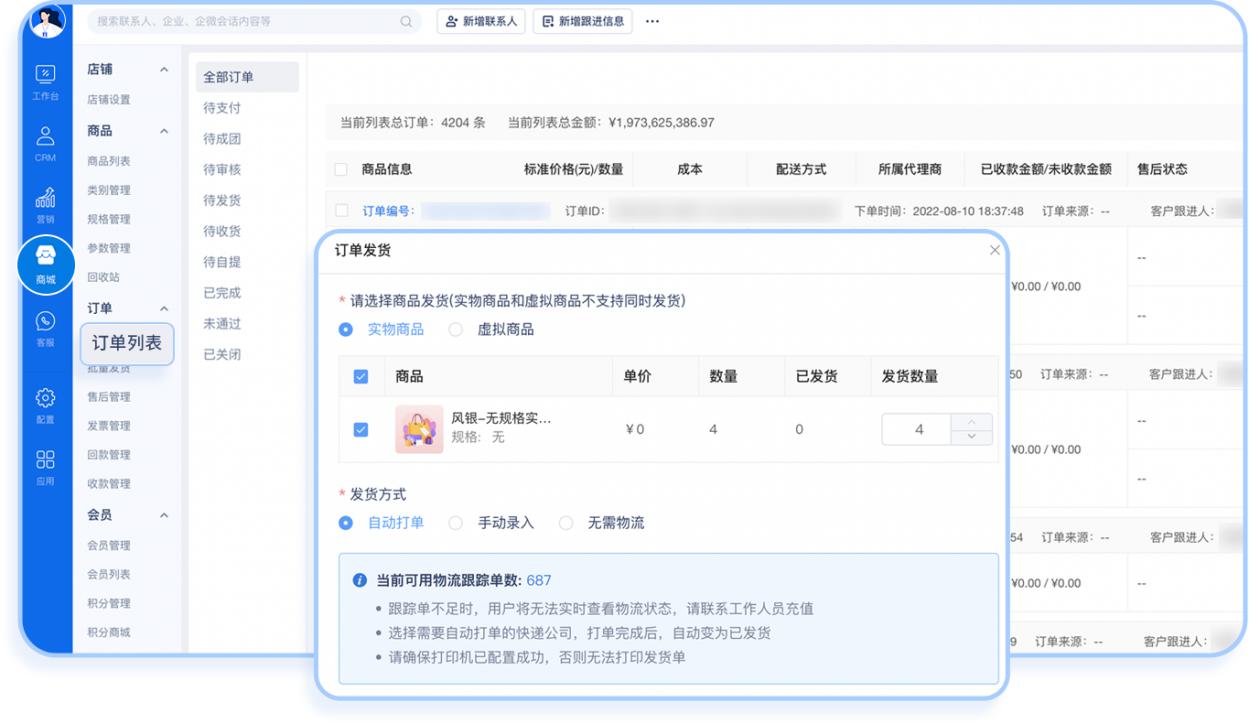
Task: Filter by the 已关闭 tab
Action: click(222, 355)
